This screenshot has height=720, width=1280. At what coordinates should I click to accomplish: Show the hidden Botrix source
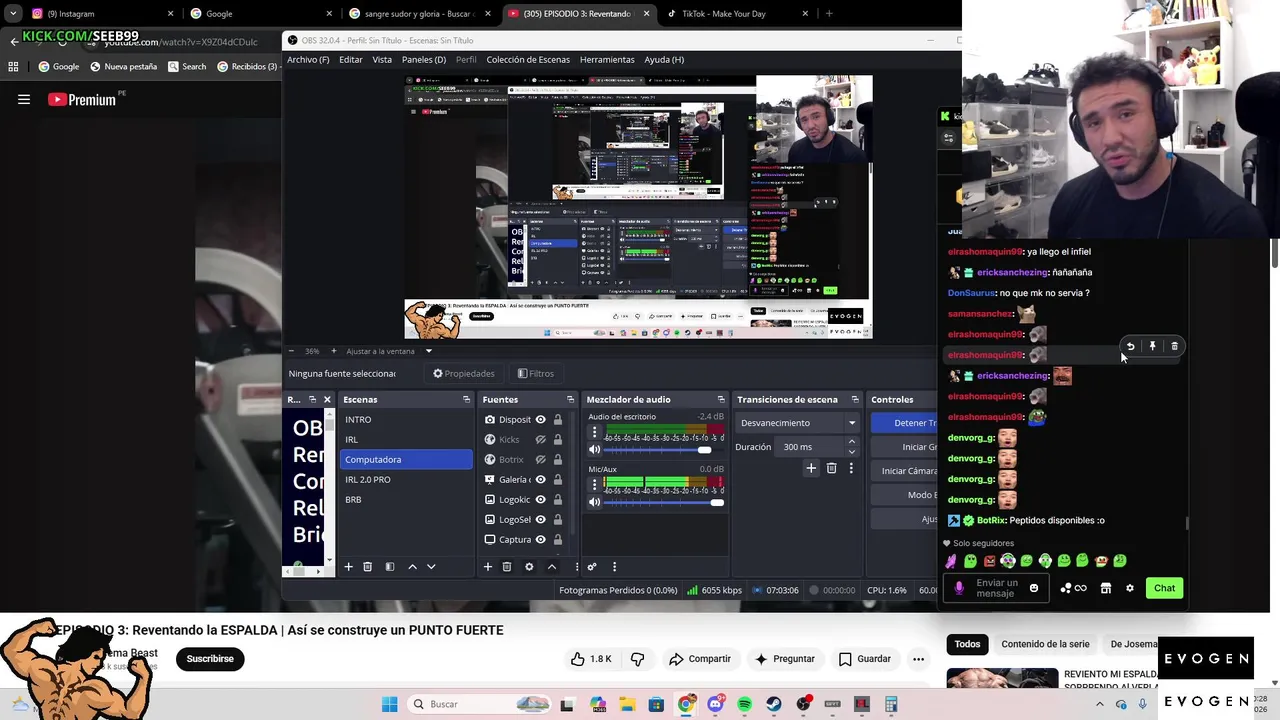[540, 460]
